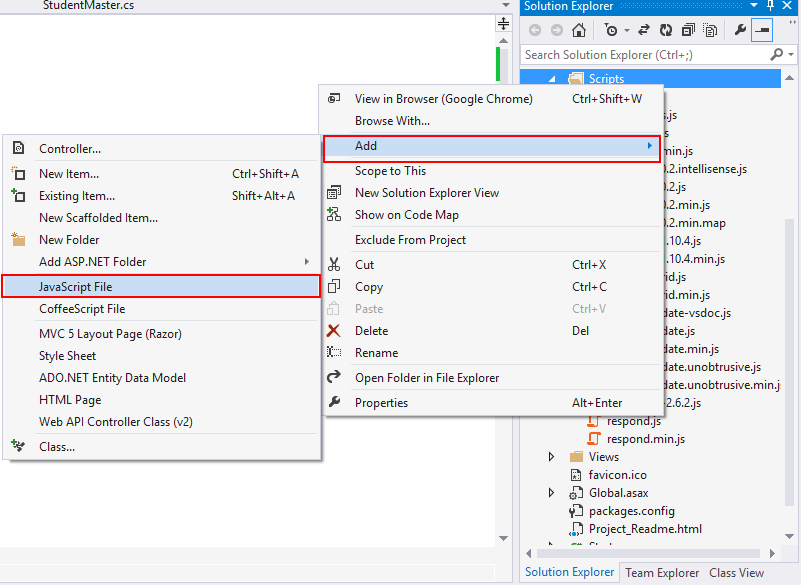
Task: Open the Pending Changes Filter clock icon
Action: coord(611,30)
